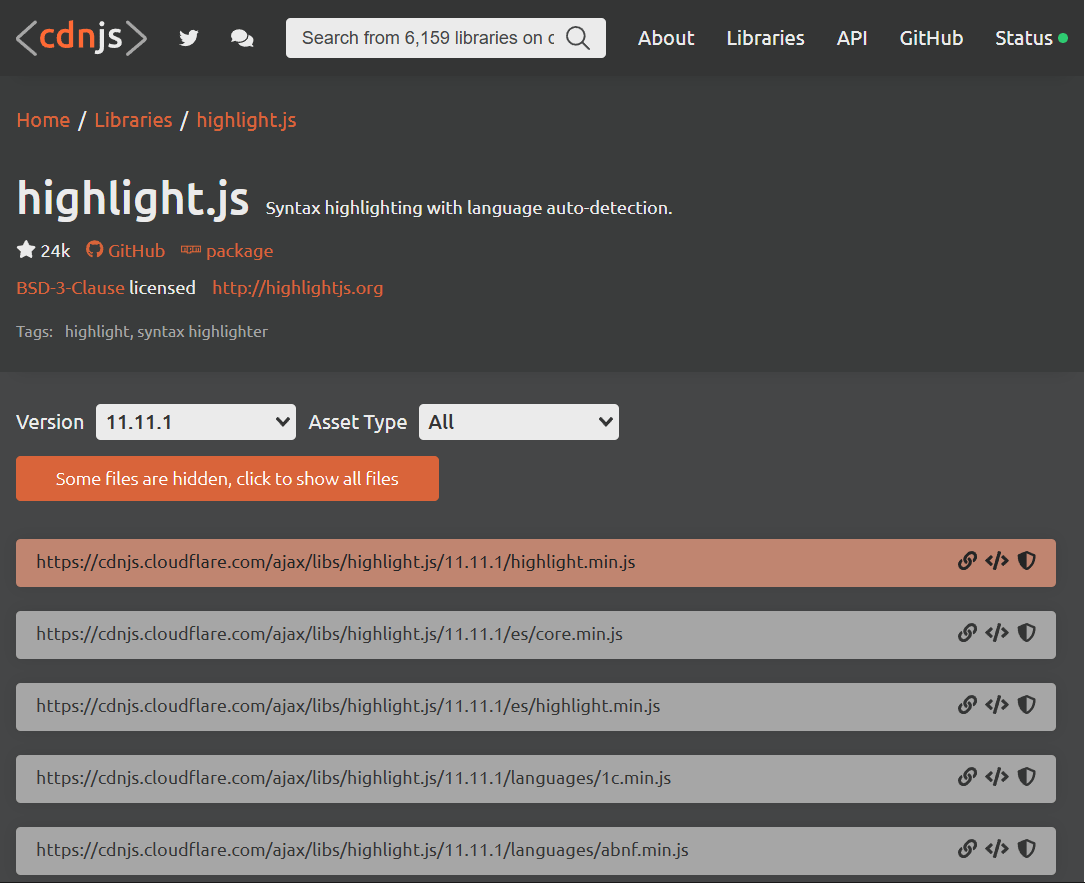The height and width of the screenshot is (883, 1085).
Task: Copy URL icon for languages/abnf.min.js
Action: [x=967, y=849]
